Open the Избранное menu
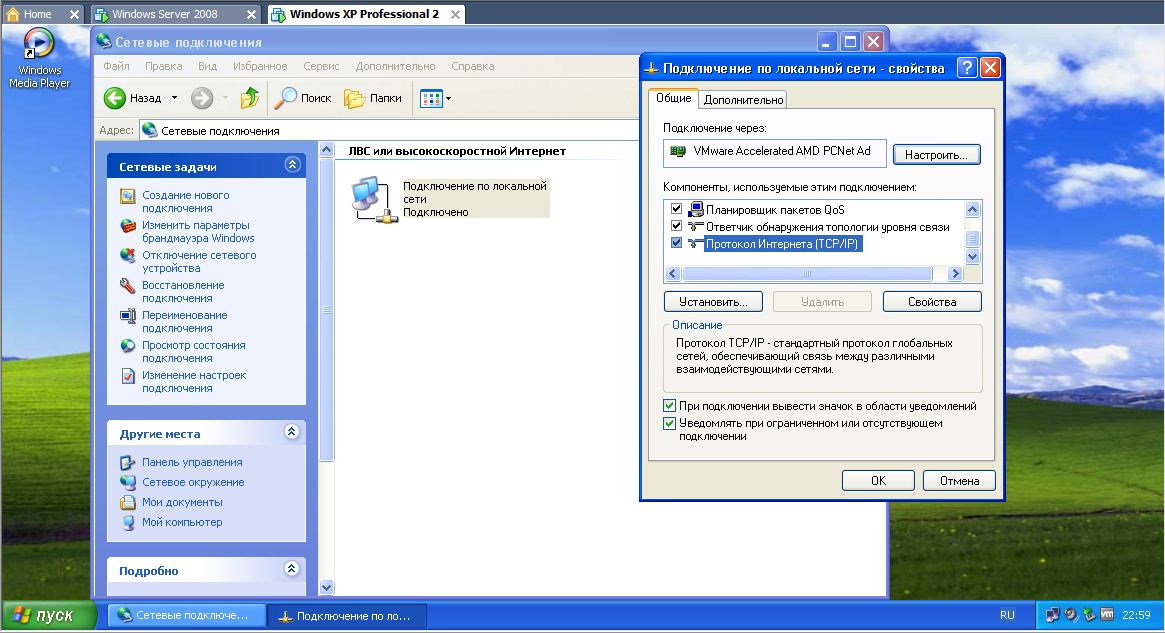Image resolution: width=1165 pixels, height=633 pixels. point(260,66)
